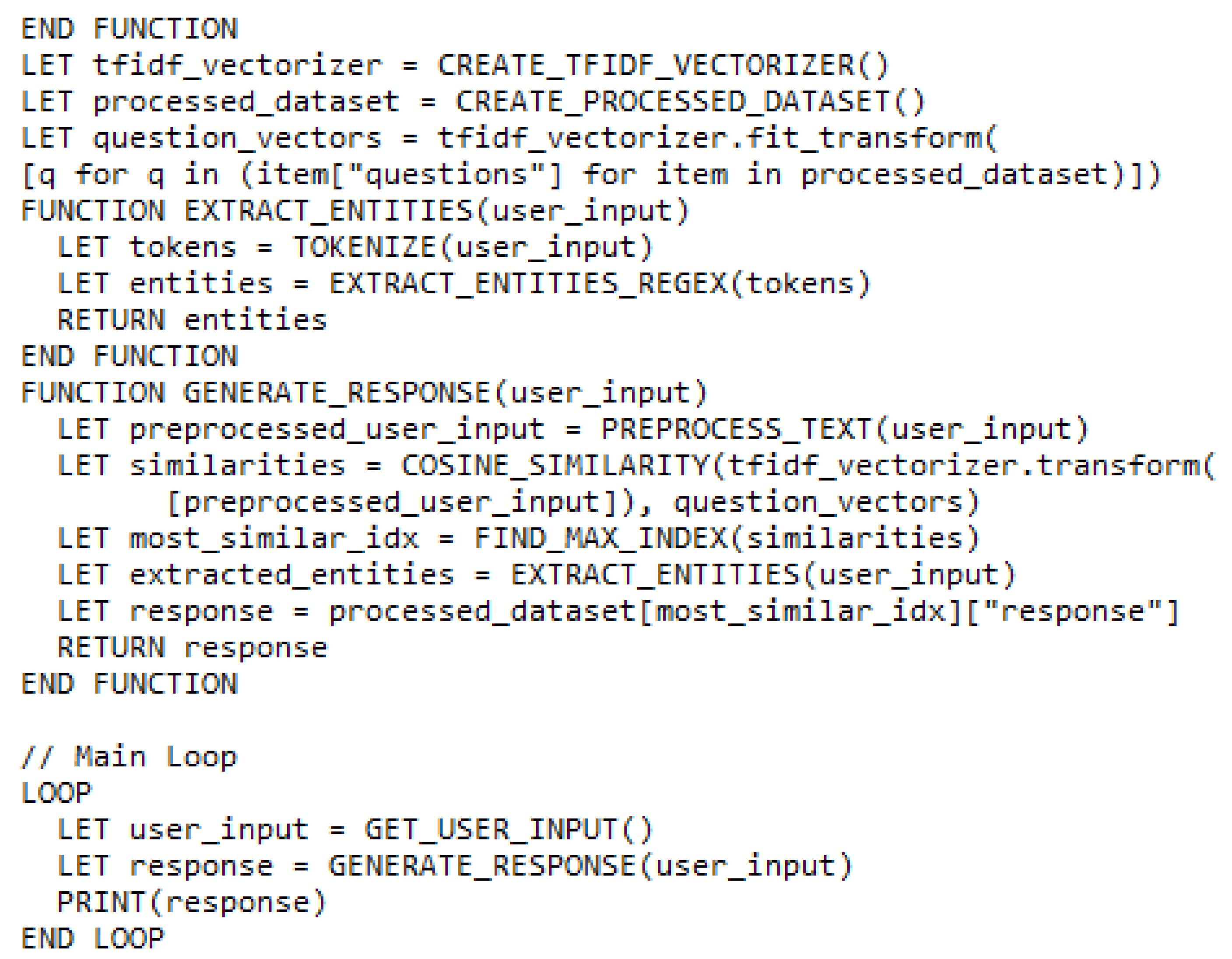Click FIND_MAX_INDEX(similarities) call
Image resolution: width=1232 pixels, height=959 pixels.
tap(727, 538)
